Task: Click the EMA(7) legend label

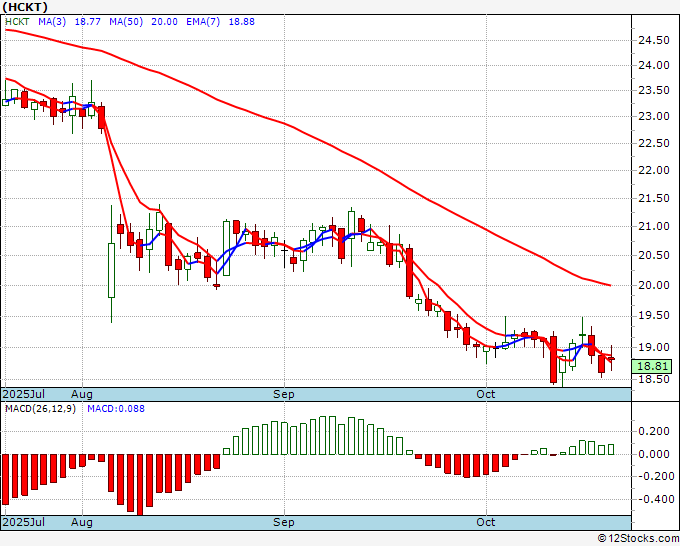Action: [203, 22]
